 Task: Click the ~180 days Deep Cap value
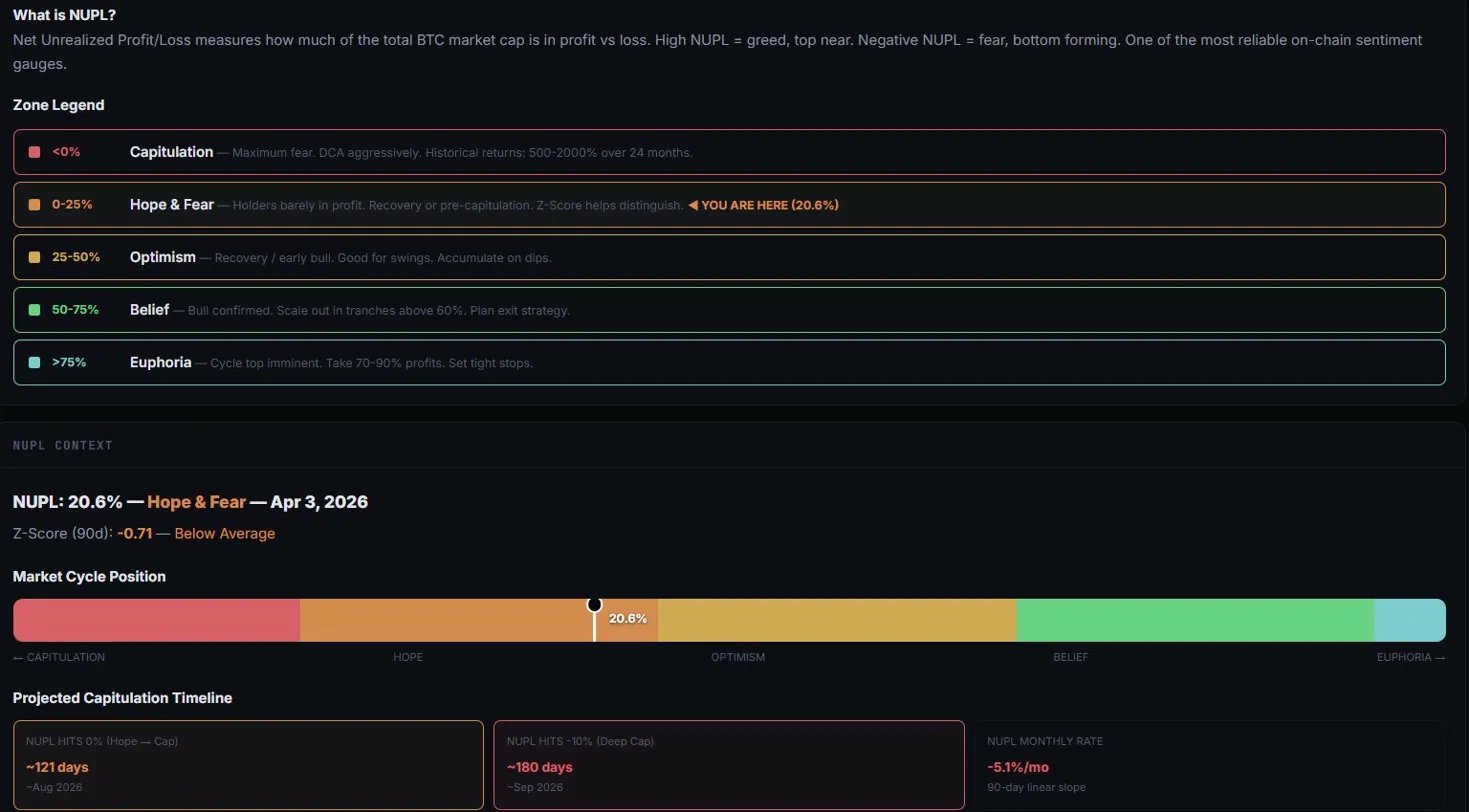[x=539, y=767]
